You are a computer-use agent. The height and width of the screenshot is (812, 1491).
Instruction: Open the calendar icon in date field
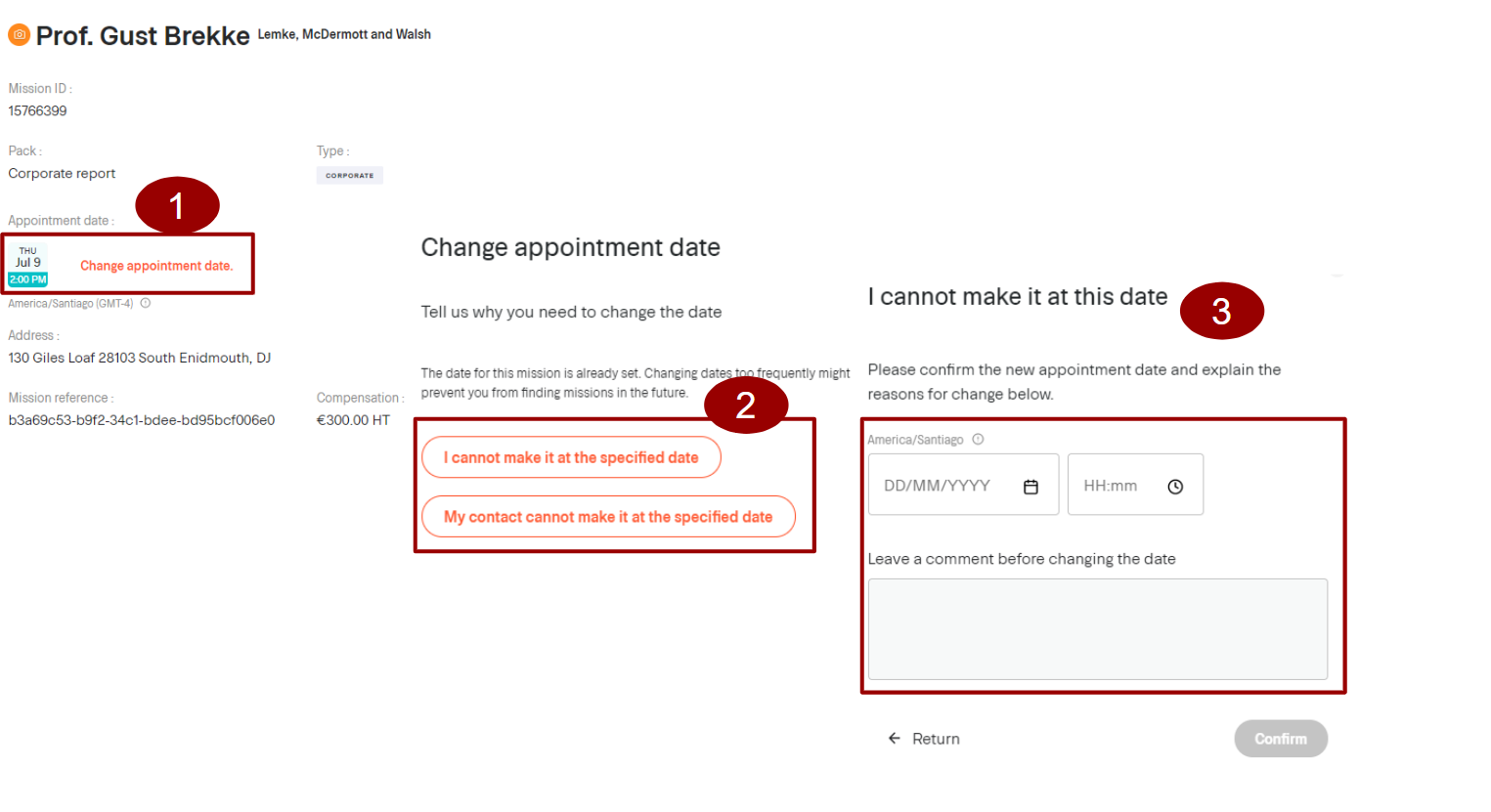1031,487
